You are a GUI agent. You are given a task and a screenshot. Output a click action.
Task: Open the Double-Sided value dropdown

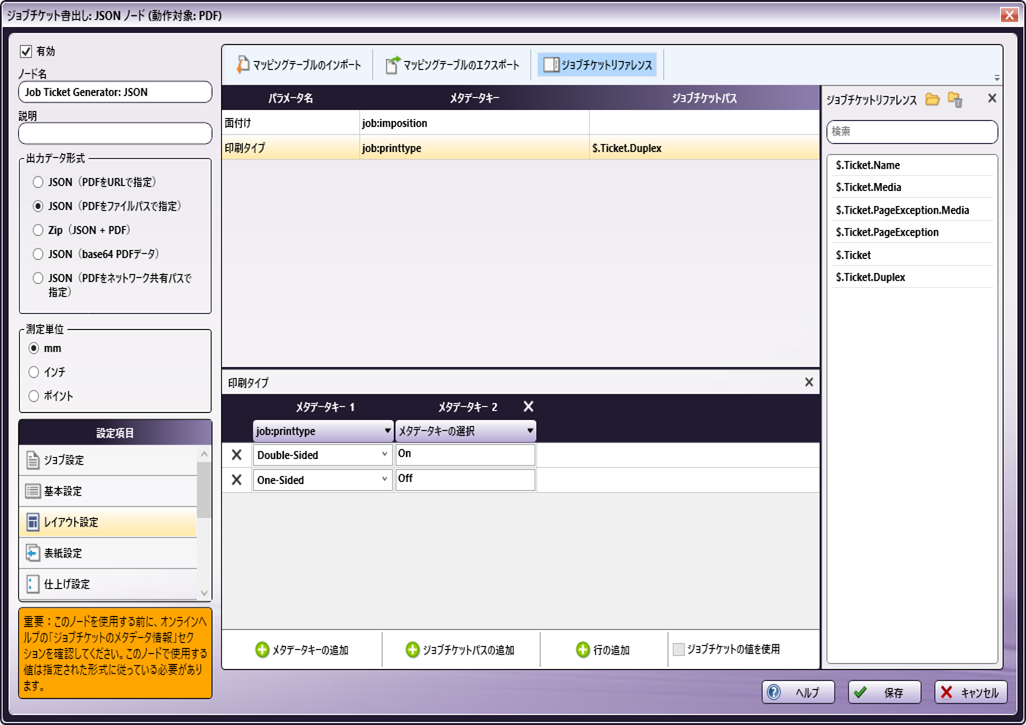coord(323,455)
